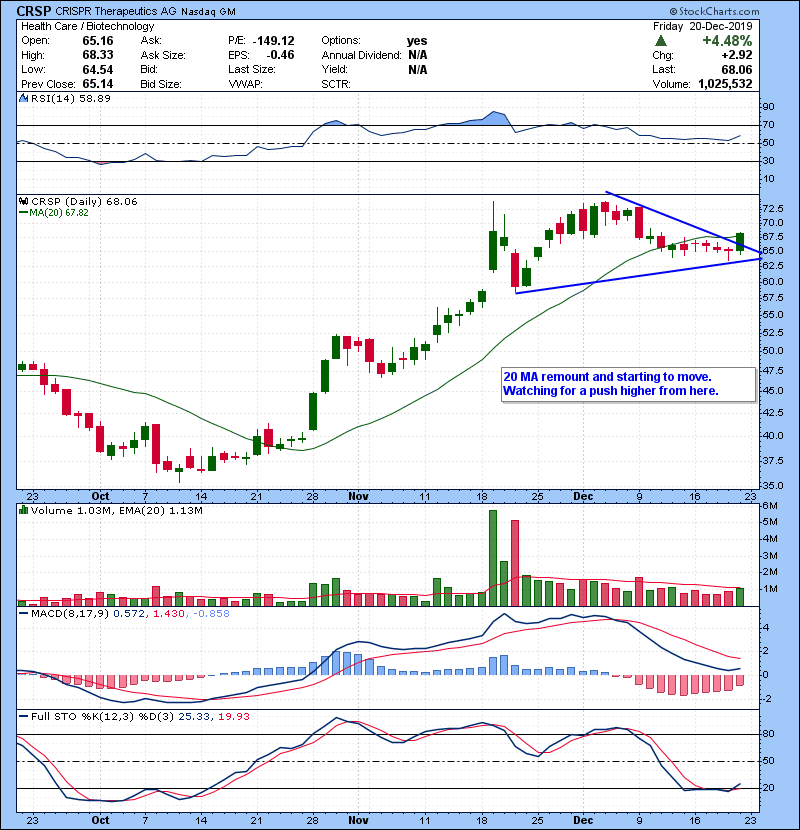Viewport: 800px width, 830px height.
Task: Click the High value 68.33
Action: point(97,55)
